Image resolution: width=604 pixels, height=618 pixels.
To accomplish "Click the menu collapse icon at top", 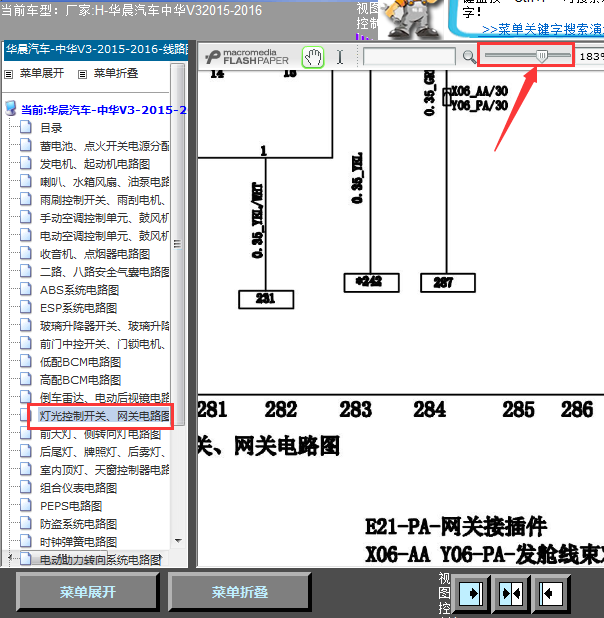I will (x=82, y=74).
